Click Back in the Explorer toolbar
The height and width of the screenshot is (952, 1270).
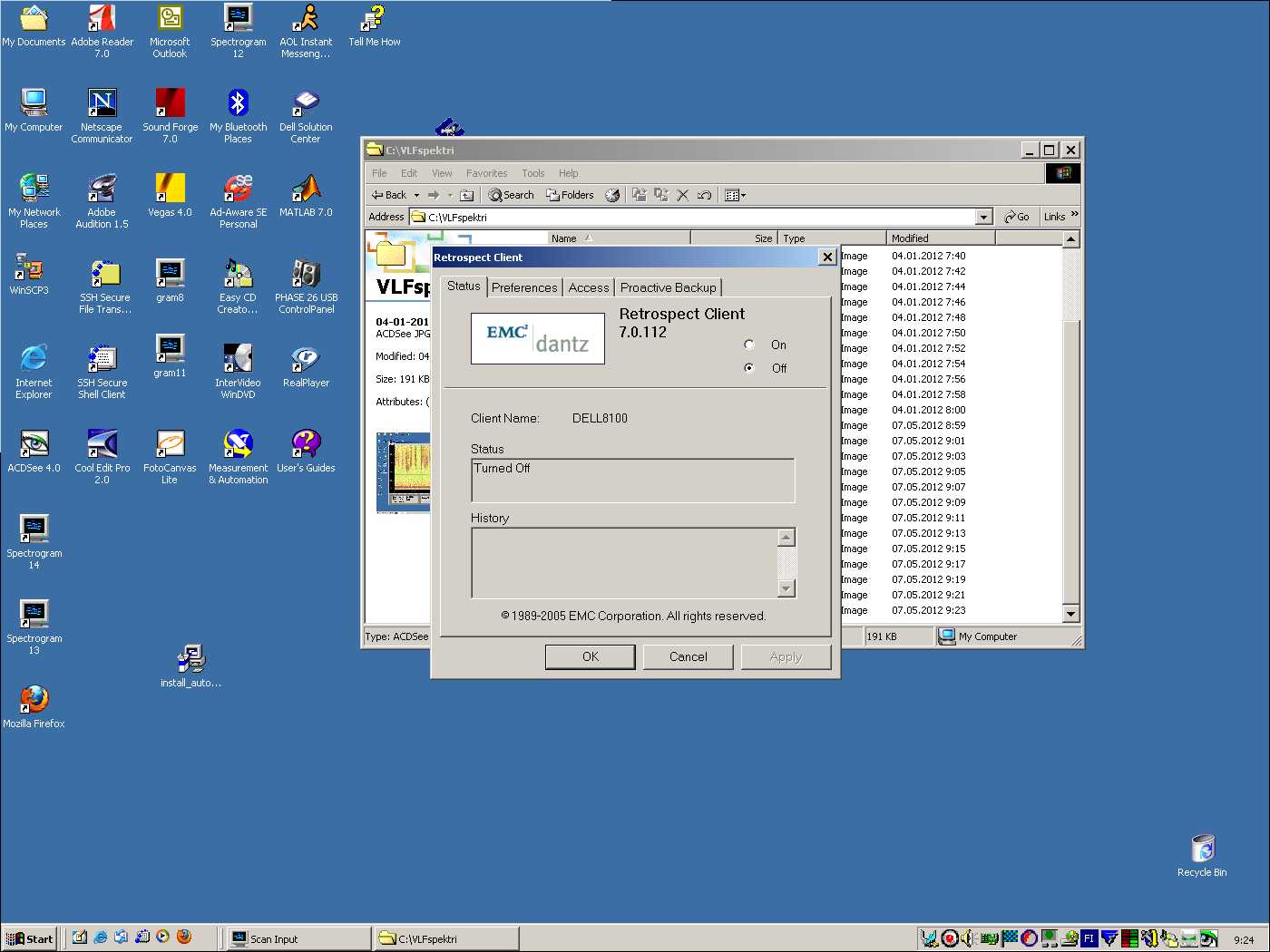pos(389,195)
